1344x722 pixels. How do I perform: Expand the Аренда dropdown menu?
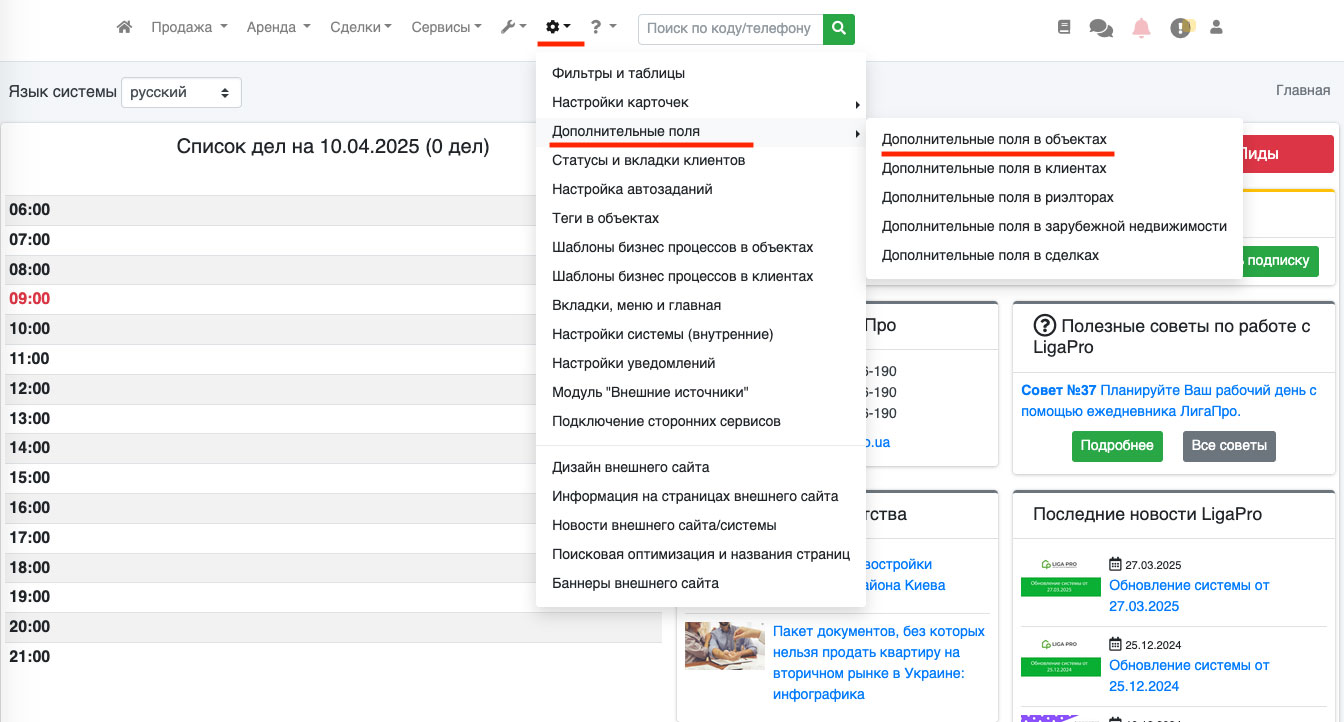click(x=278, y=28)
